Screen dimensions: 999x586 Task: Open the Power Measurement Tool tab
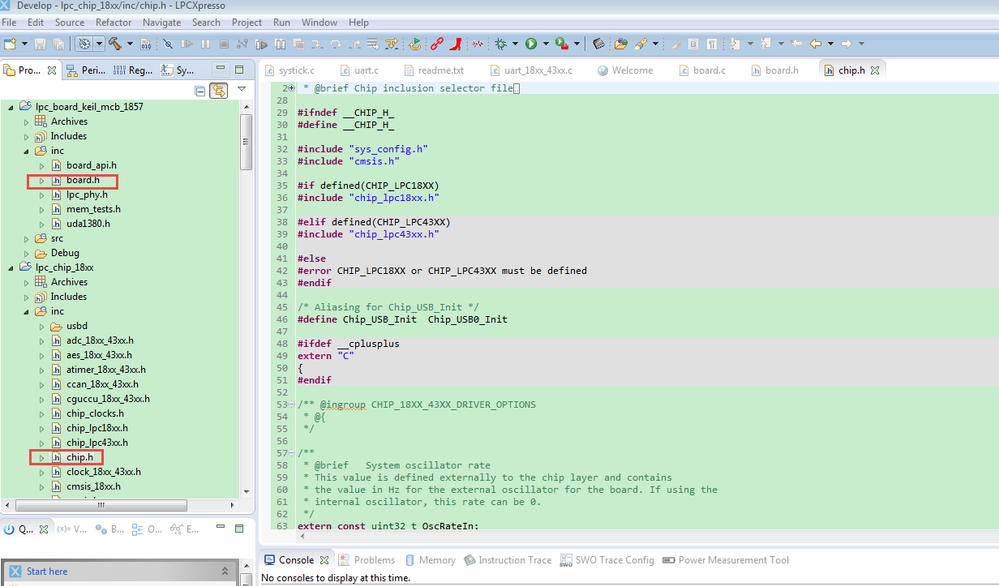click(x=726, y=560)
